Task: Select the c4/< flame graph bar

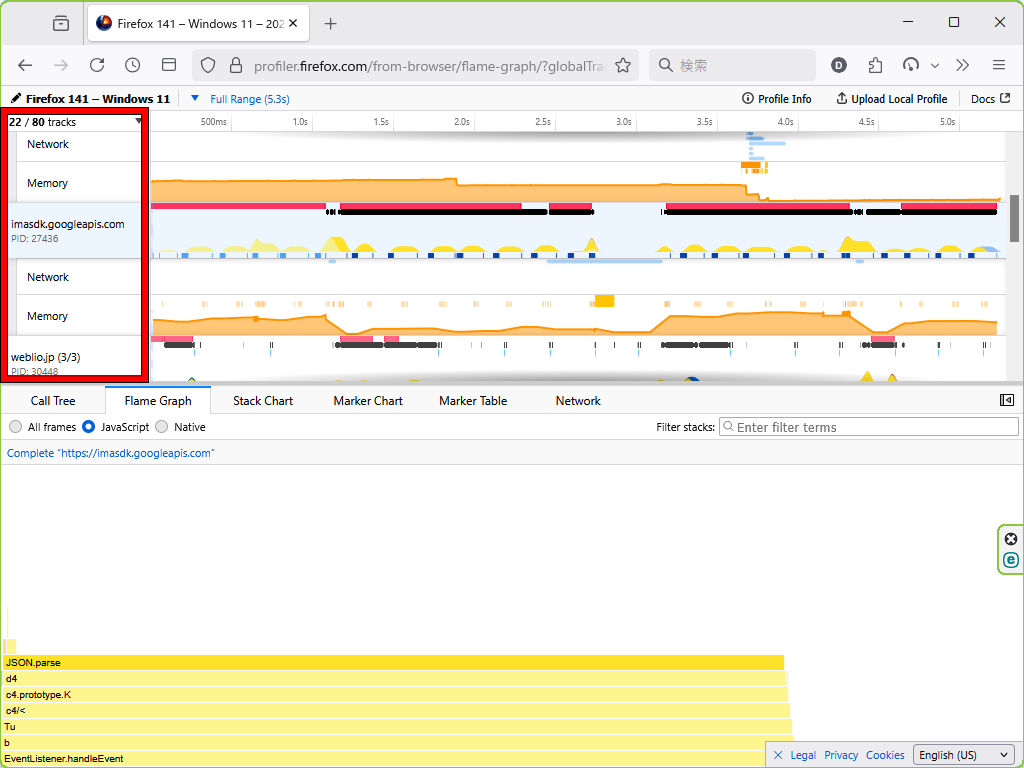Action: coord(396,711)
